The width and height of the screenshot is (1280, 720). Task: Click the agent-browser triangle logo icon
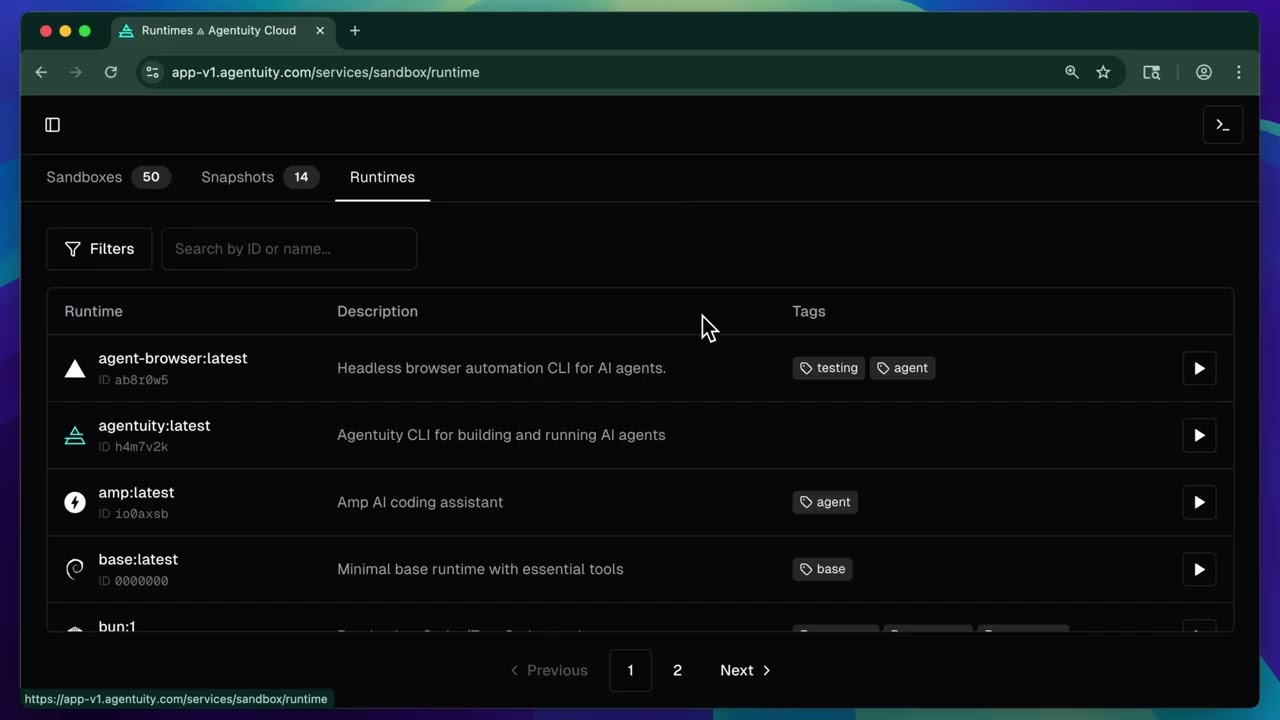[x=75, y=368]
